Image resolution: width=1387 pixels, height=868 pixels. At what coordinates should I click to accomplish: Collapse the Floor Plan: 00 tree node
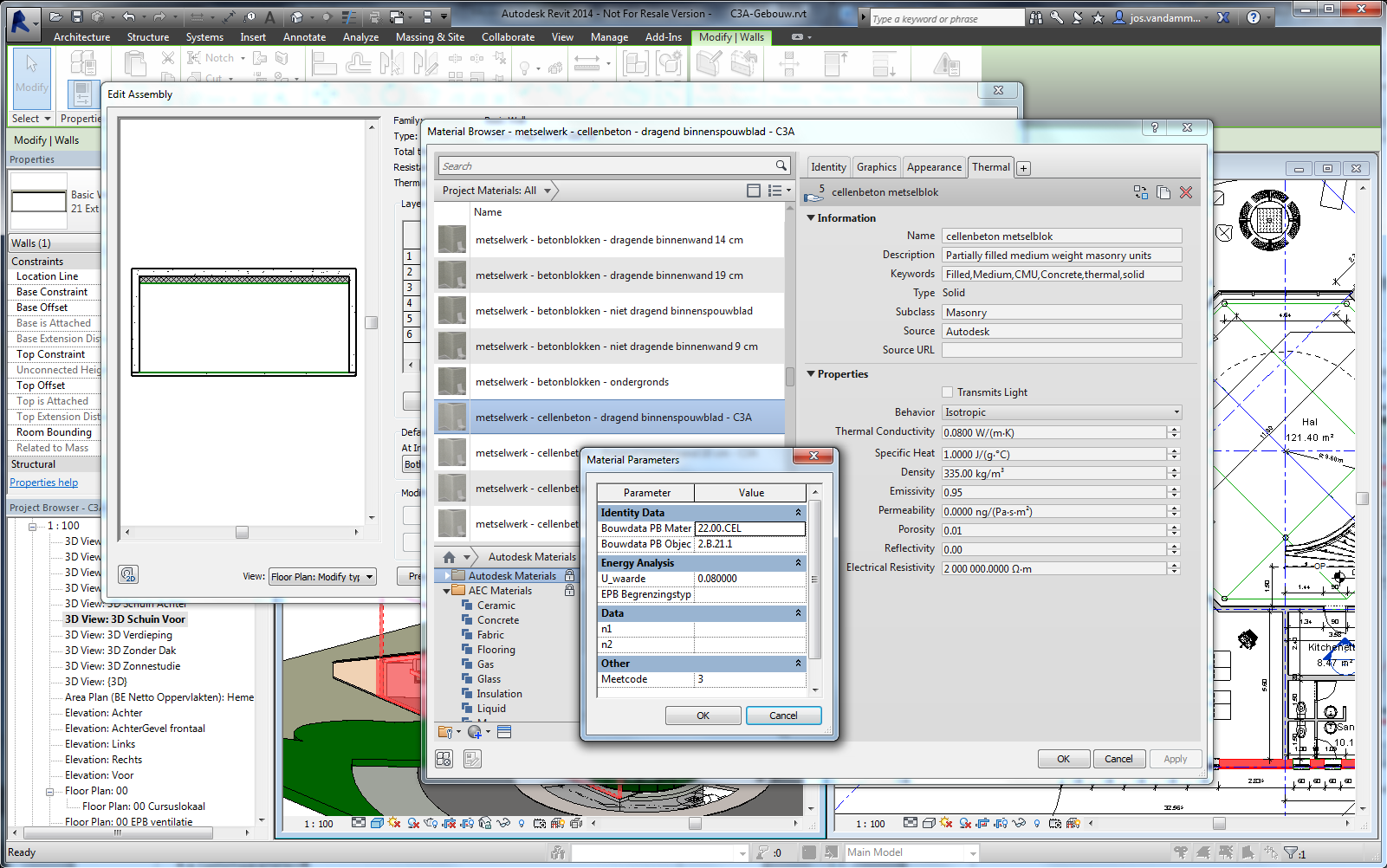coord(50,791)
